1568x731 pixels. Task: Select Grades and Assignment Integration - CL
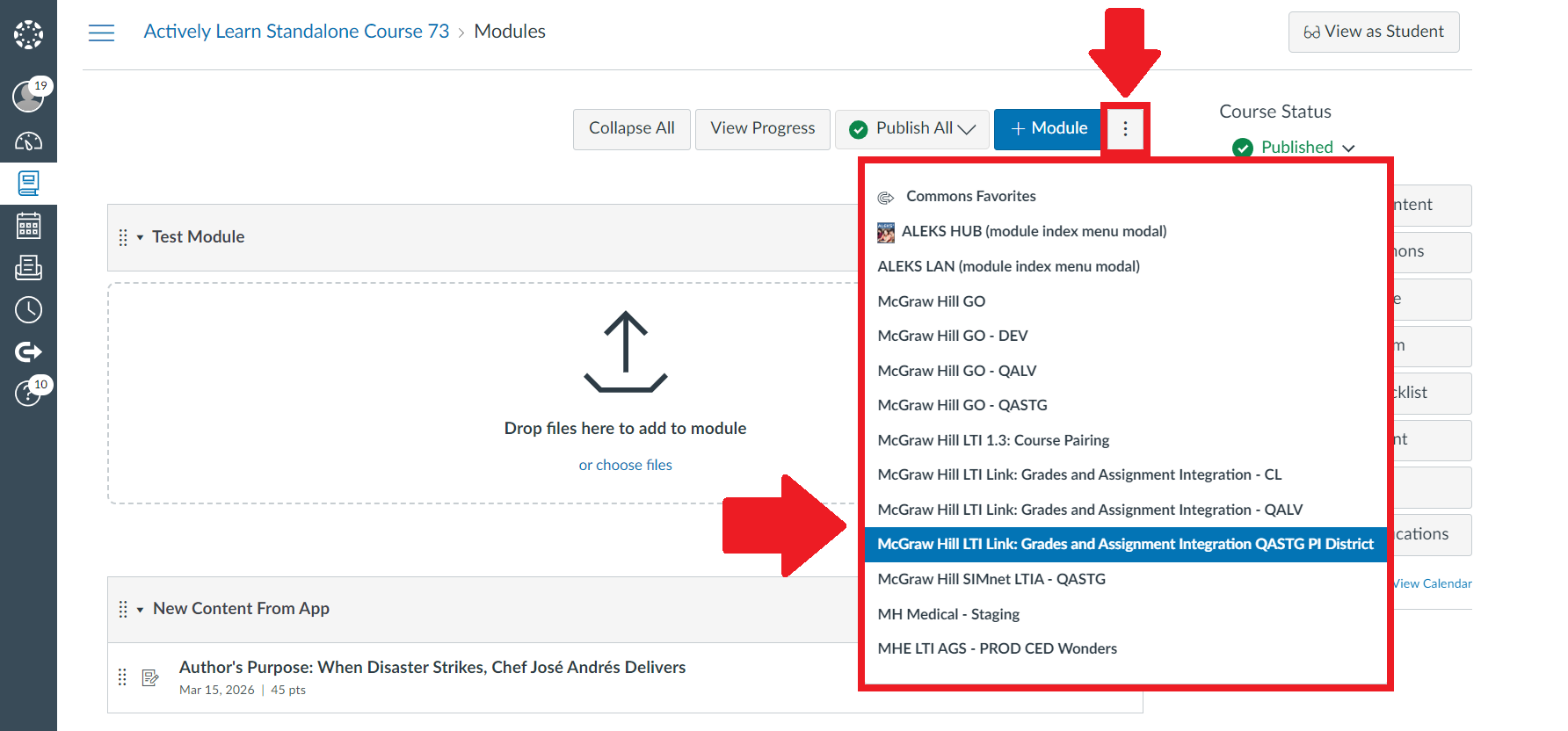click(x=1126, y=474)
